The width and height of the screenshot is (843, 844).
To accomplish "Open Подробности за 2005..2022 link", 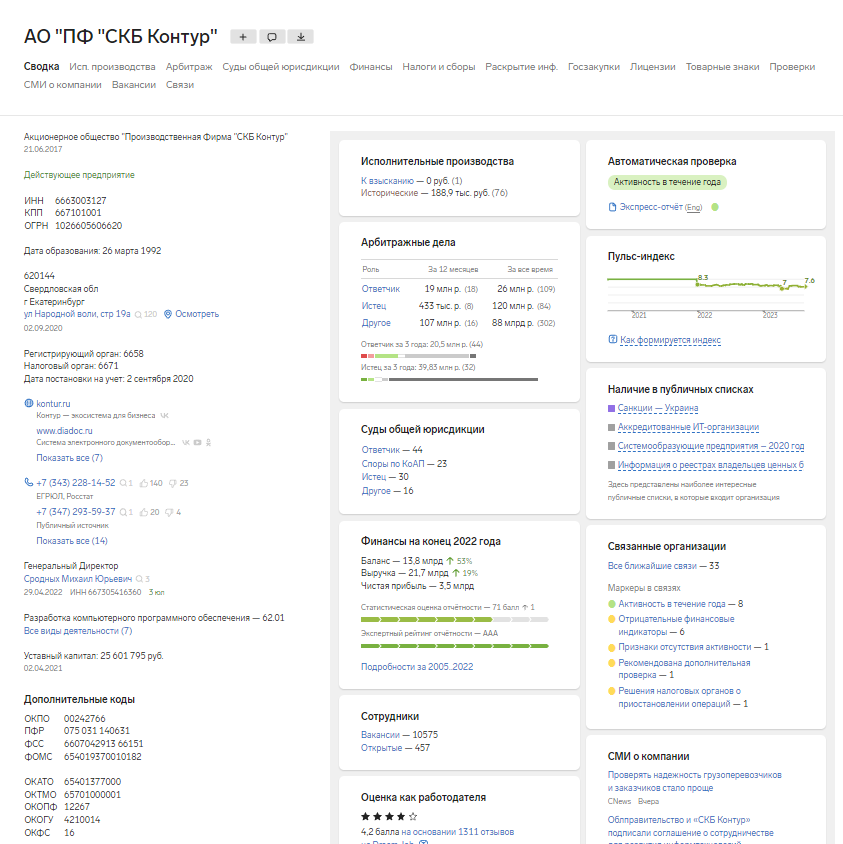I will pyautogui.click(x=417, y=666).
